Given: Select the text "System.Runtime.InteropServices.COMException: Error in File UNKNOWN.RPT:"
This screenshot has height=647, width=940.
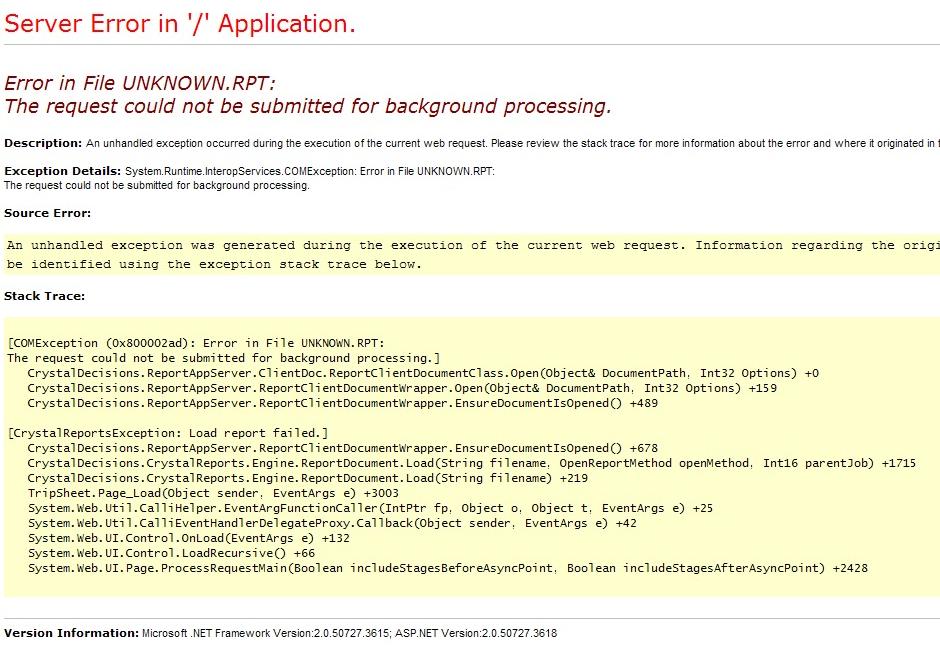Looking at the screenshot, I should [x=310, y=171].
